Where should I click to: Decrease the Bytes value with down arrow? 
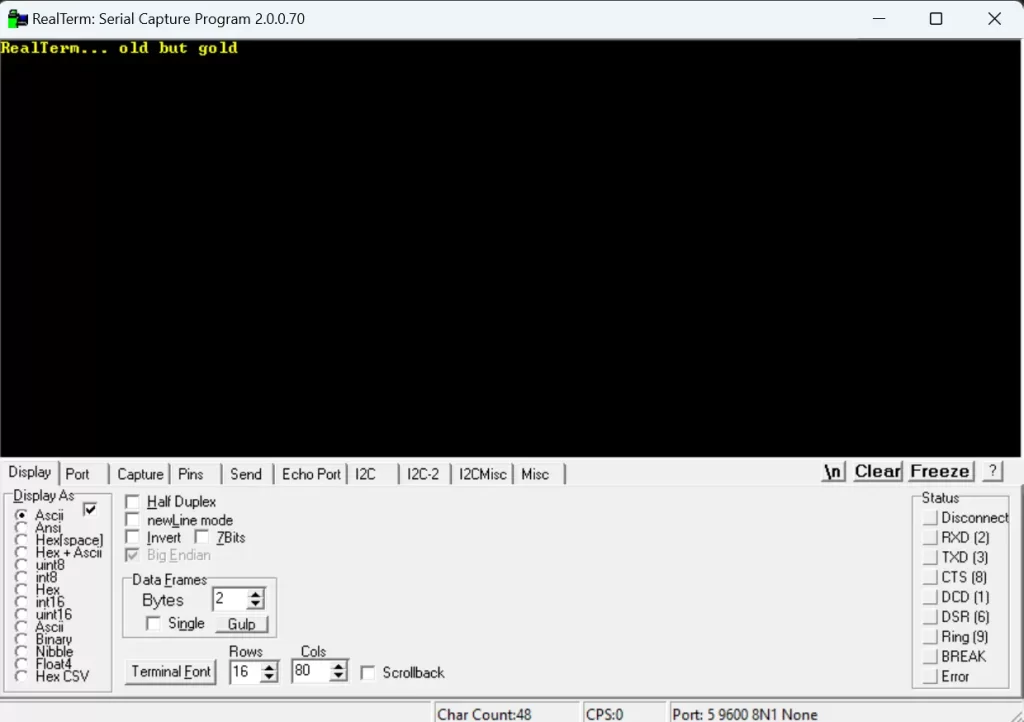click(255, 604)
